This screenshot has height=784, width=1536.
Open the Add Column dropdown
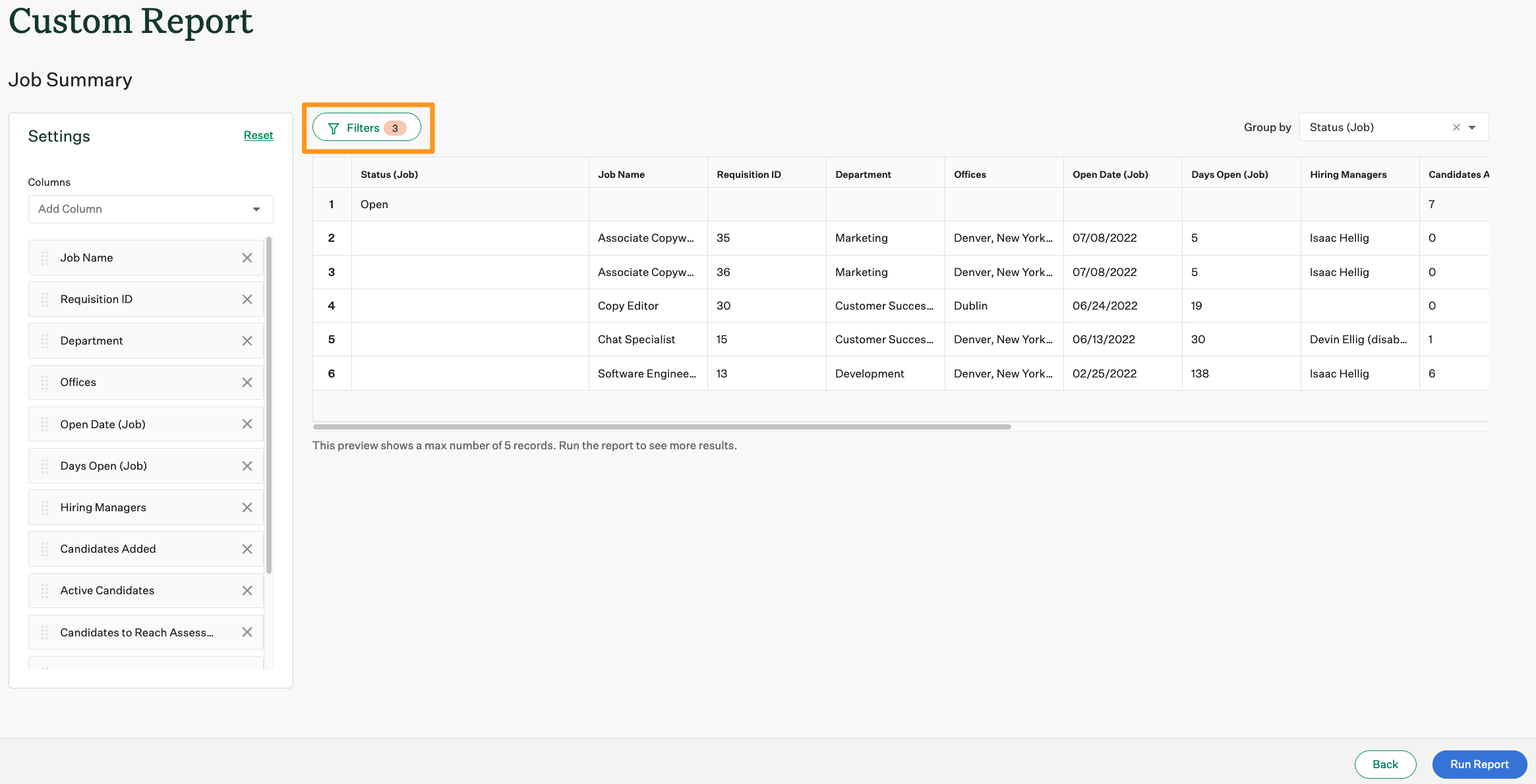tap(150, 209)
